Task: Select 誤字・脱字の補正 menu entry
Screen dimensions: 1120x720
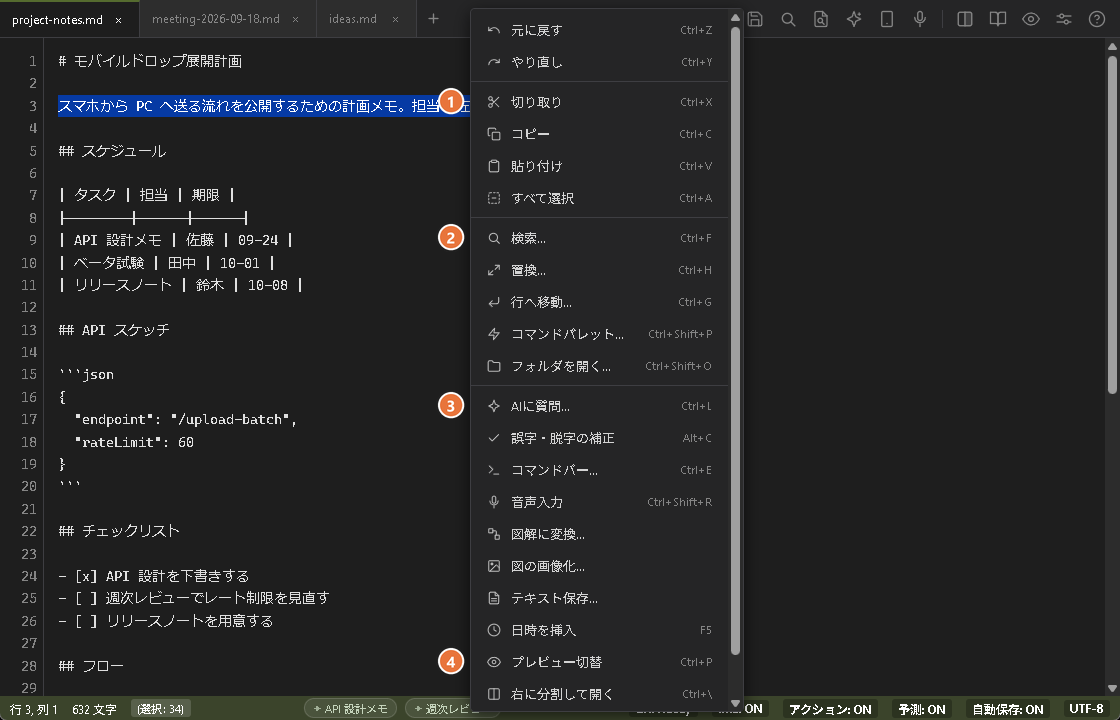Action: click(x=599, y=438)
